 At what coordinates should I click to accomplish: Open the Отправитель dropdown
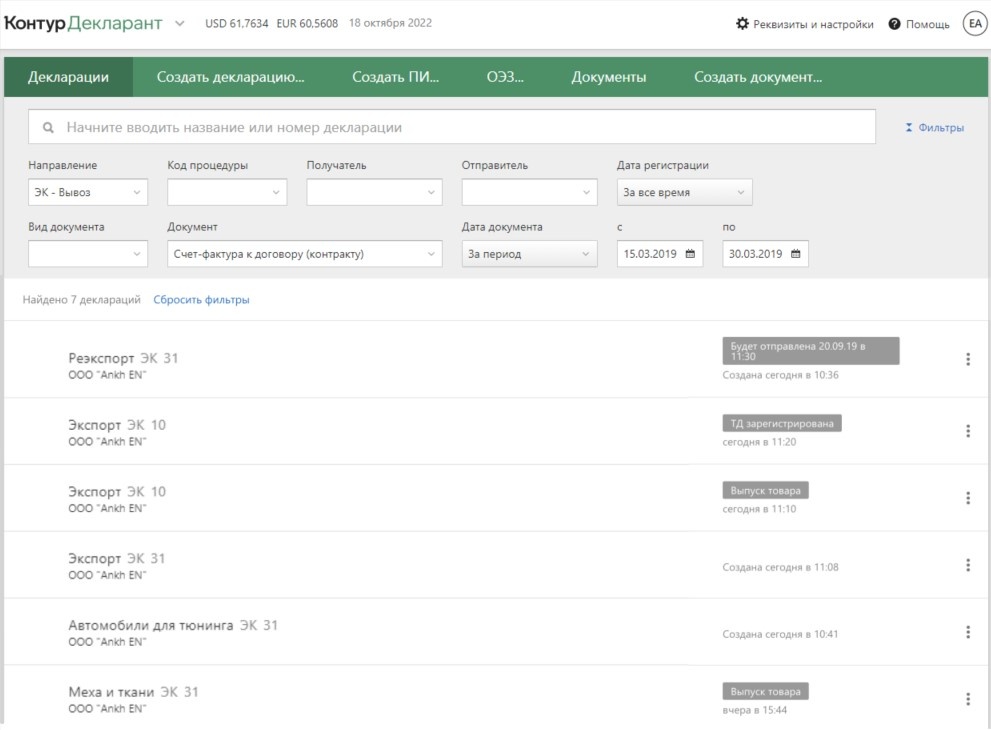click(x=529, y=192)
